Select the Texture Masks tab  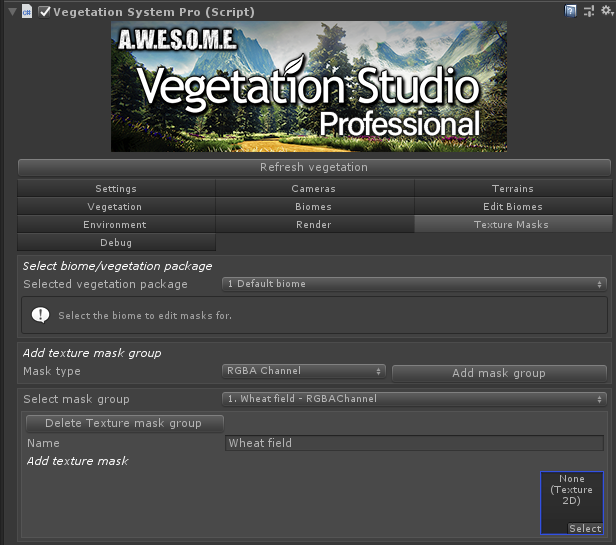[513, 225]
